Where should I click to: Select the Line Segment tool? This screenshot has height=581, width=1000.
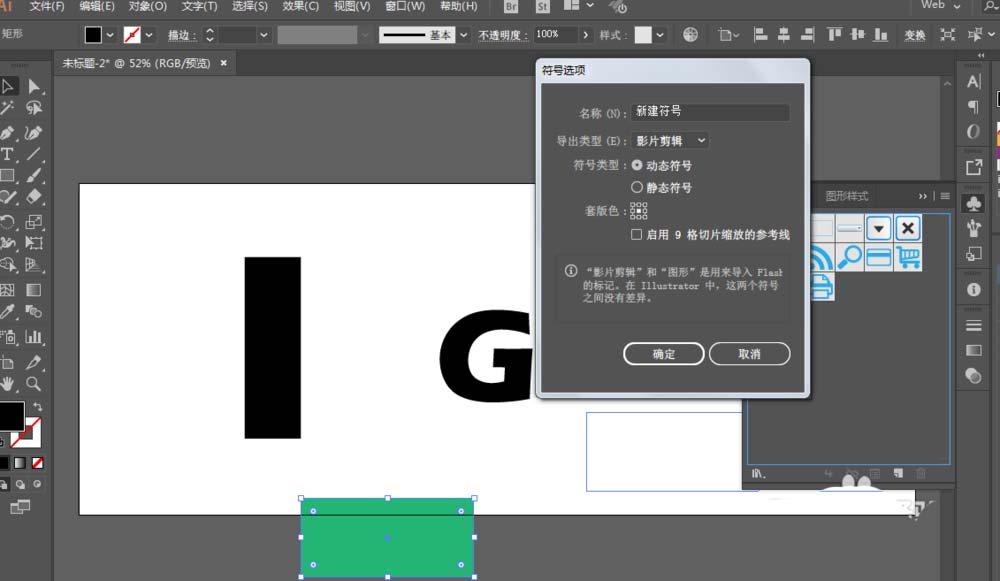pos(34,154)
